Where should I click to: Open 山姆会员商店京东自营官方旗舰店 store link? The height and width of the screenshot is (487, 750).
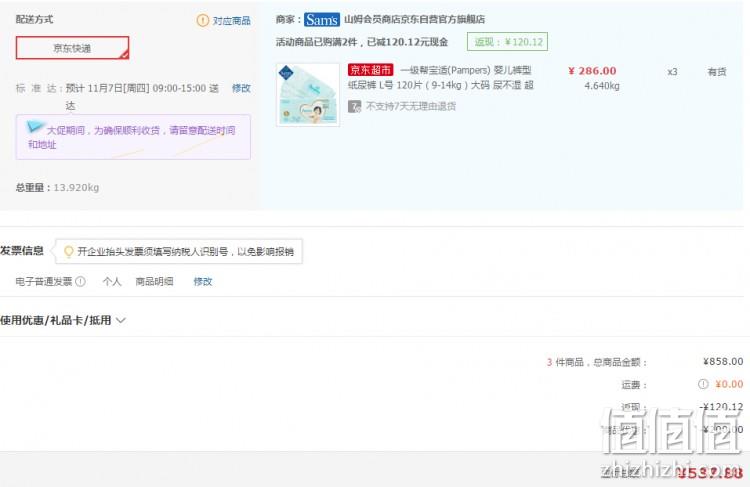[414, 20]
